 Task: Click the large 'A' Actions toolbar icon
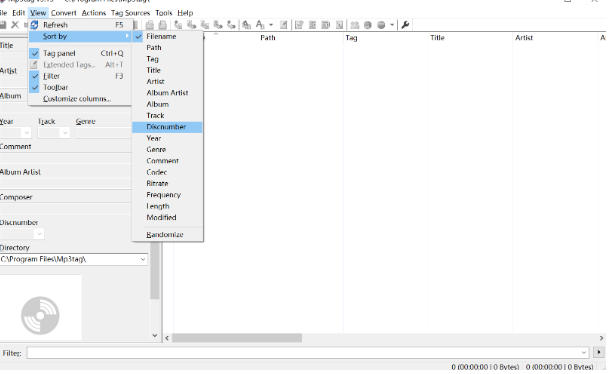click(x=260, y=25)
